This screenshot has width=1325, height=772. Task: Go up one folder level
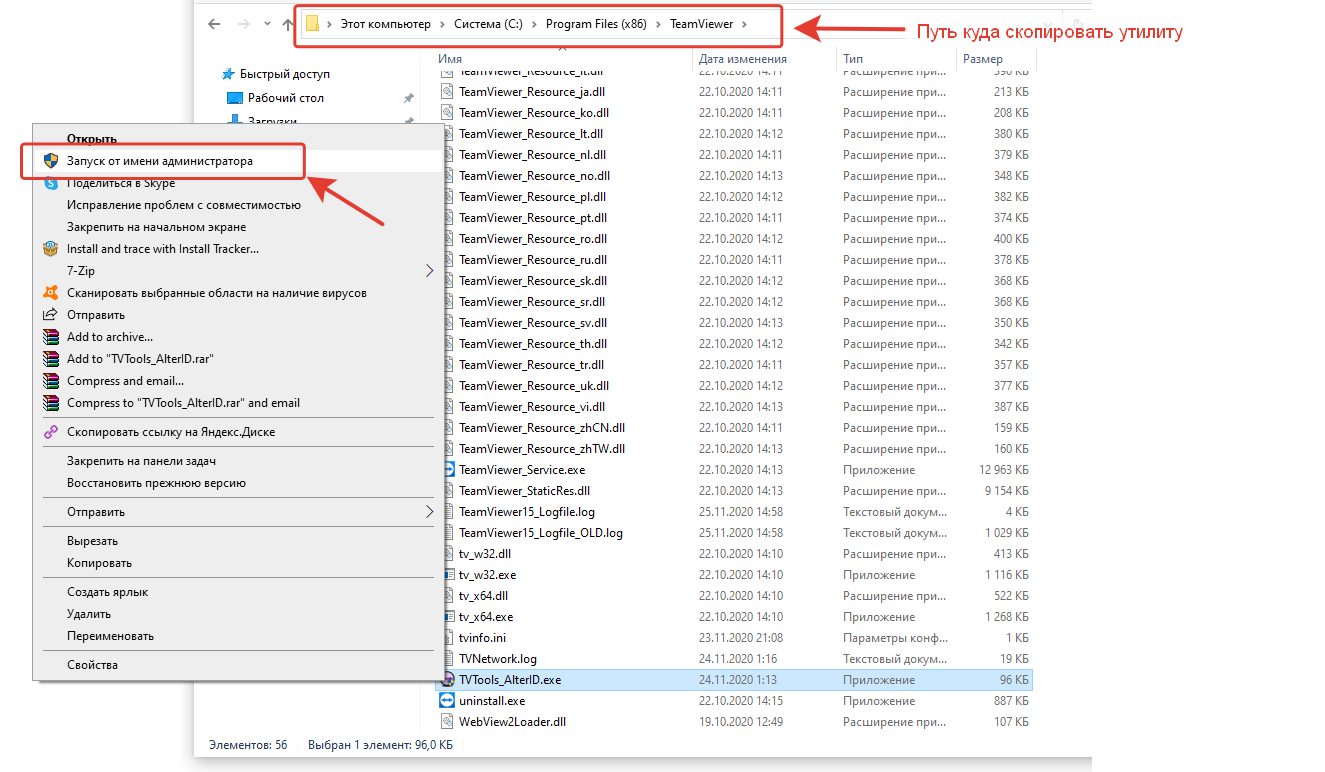tap(287, 23)
